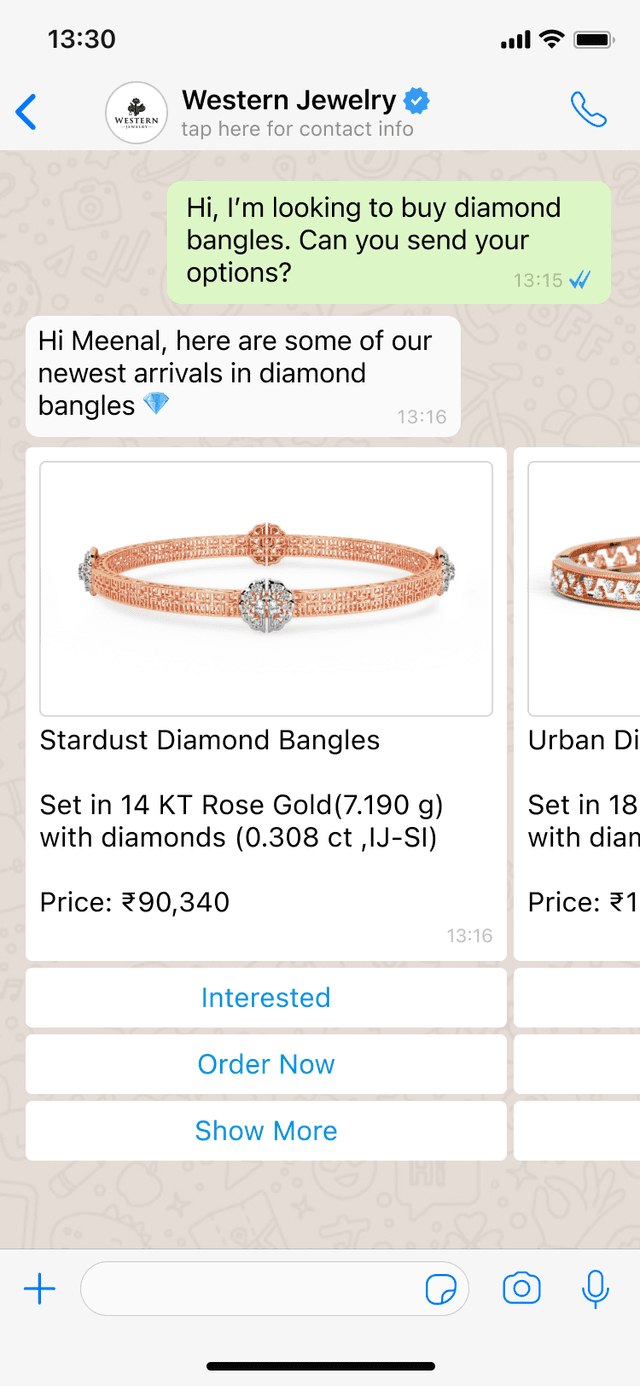The image size is (640, 1386).
Task: Open the Western Jewelry contact name
Action: [x=289, y=100]
